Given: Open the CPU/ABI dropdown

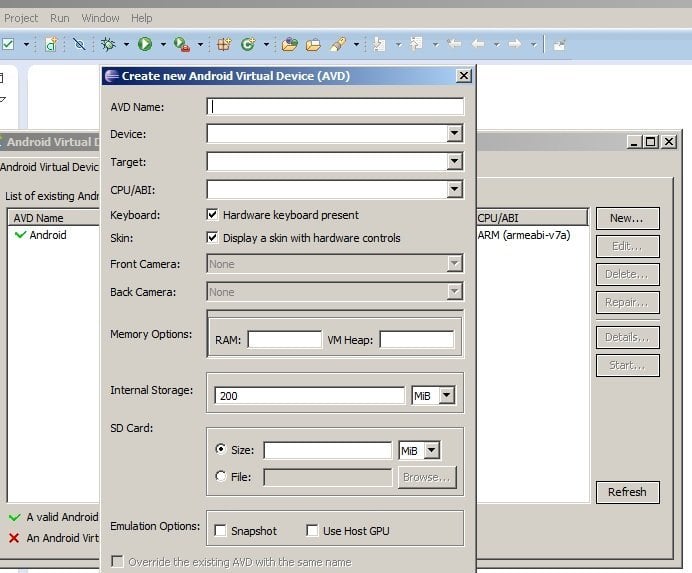Looking at the screenshot, I should click(454, 189).
